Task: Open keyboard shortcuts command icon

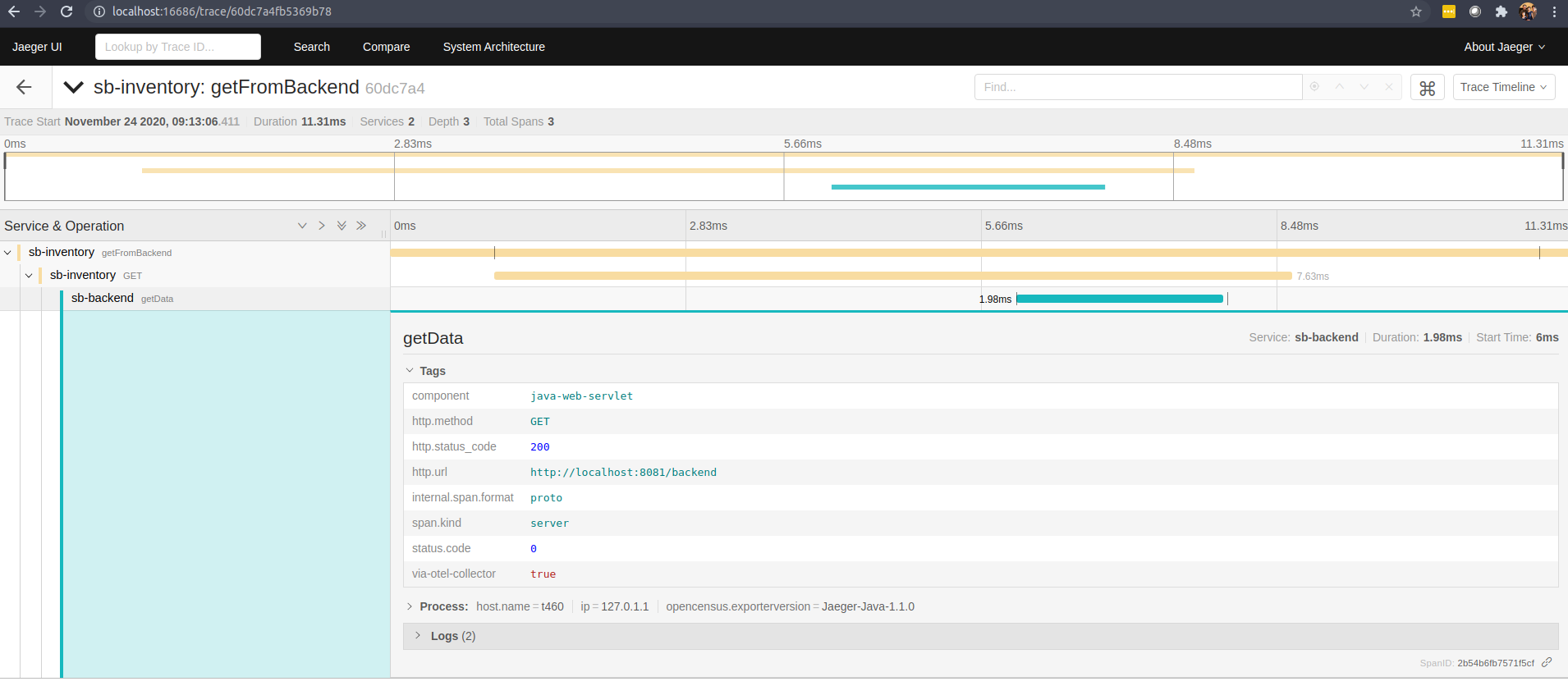Action: (1428, 88)
